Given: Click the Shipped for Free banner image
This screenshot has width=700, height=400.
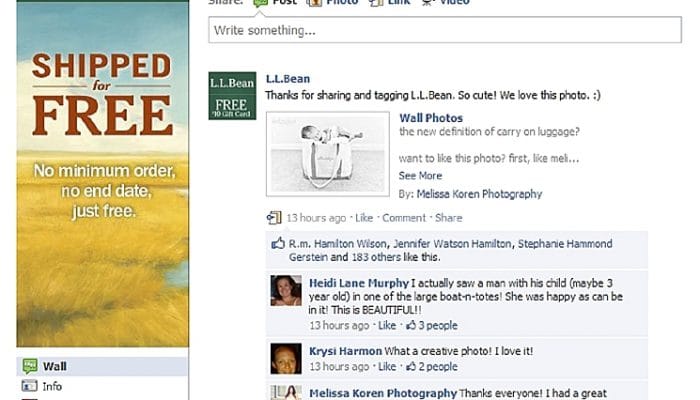Looking at the screenshot, I should 103,174.
